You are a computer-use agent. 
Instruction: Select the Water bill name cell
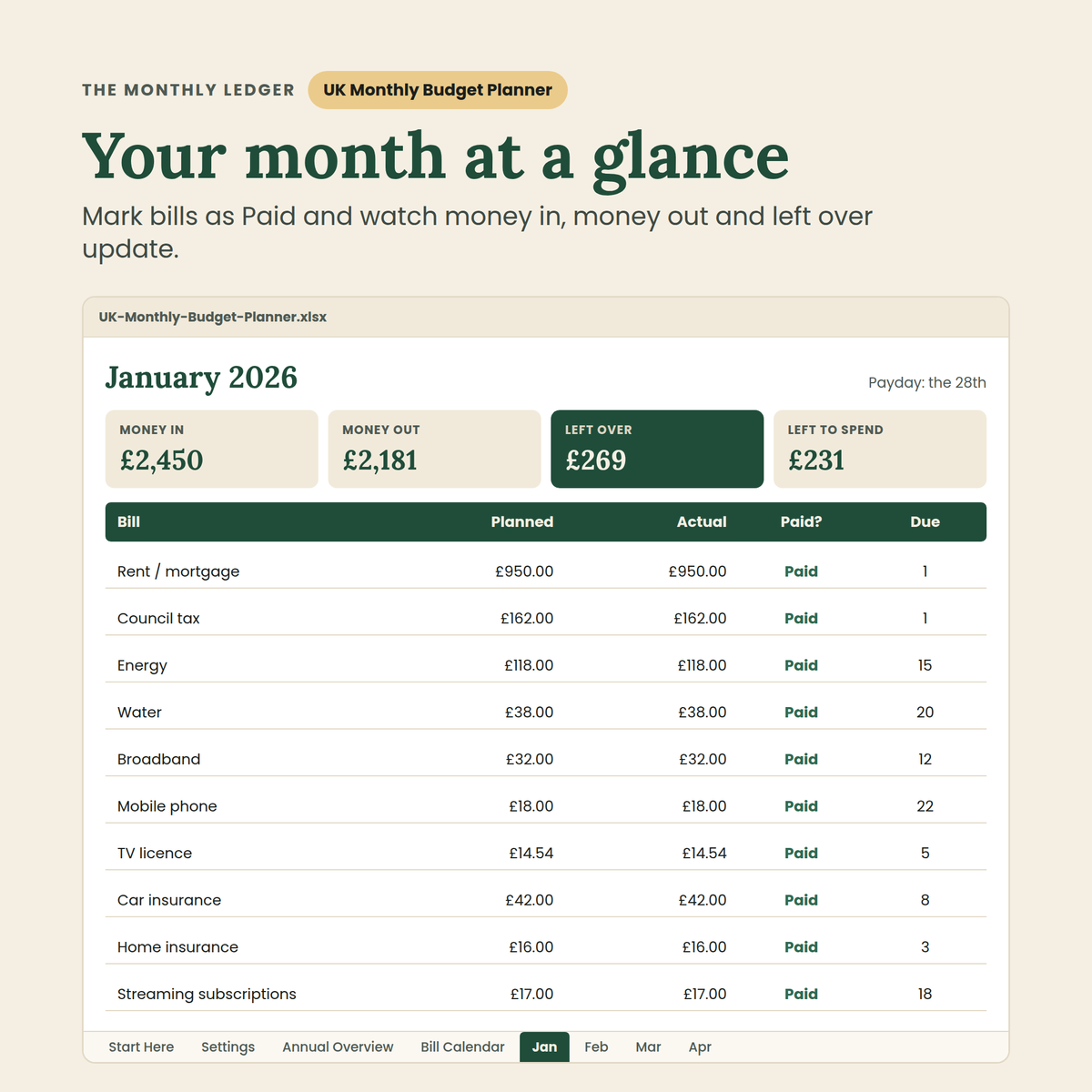139,713
